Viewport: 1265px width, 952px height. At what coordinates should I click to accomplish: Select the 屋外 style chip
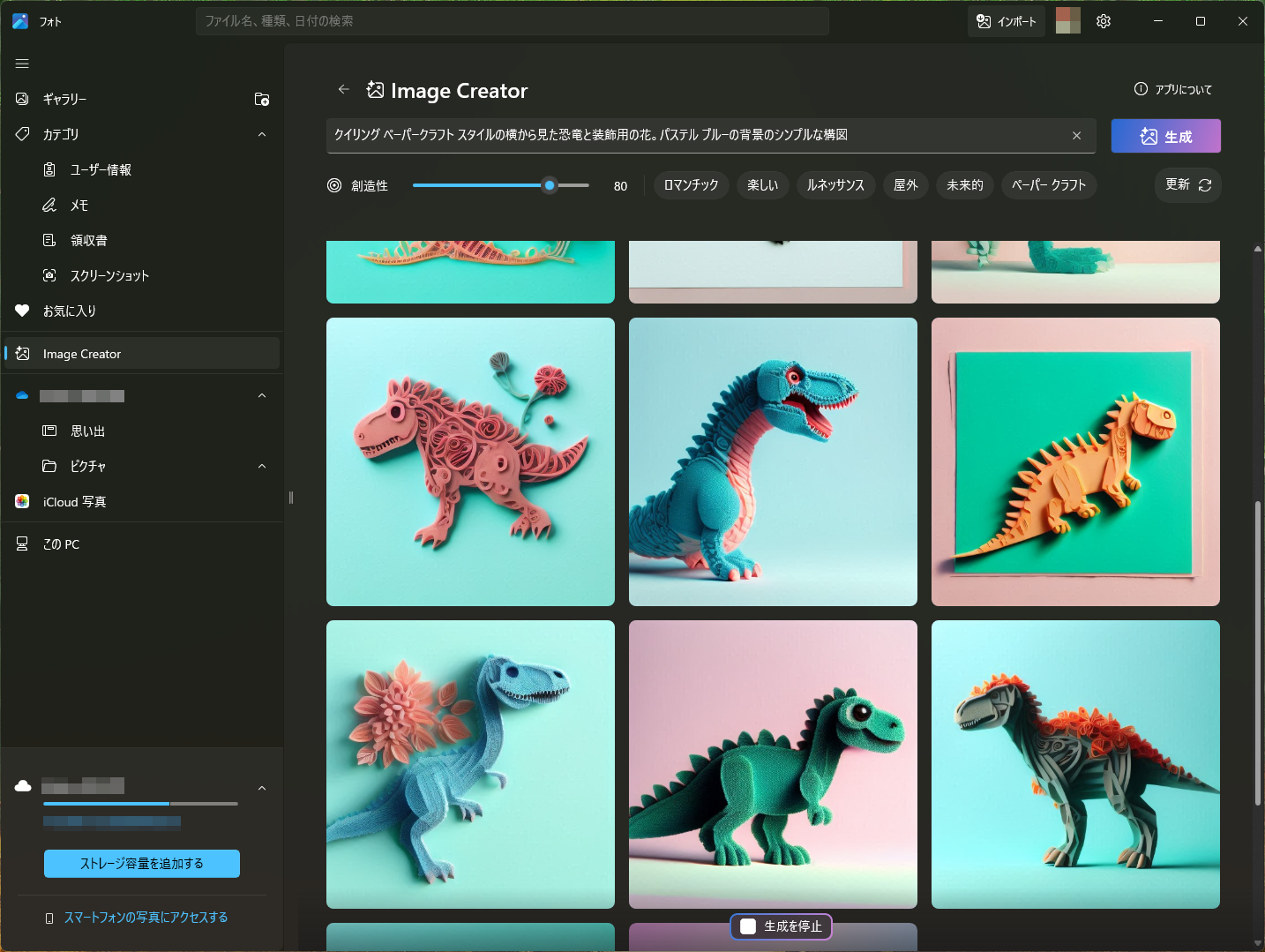[906, 185]
